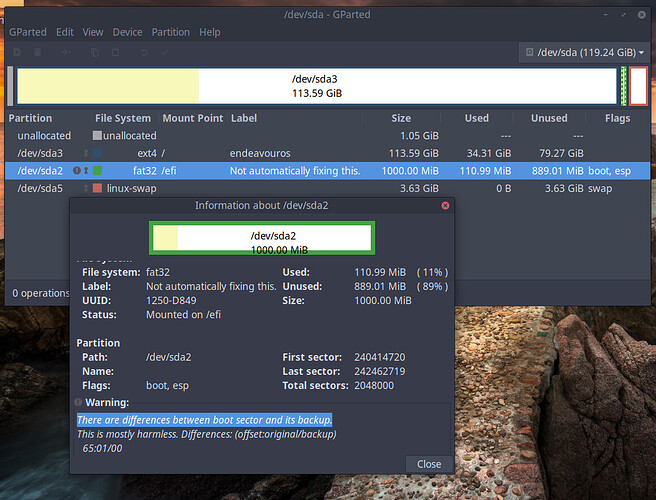
Task: Click the Undo last operation icon
Action: [x=144, y=52]
